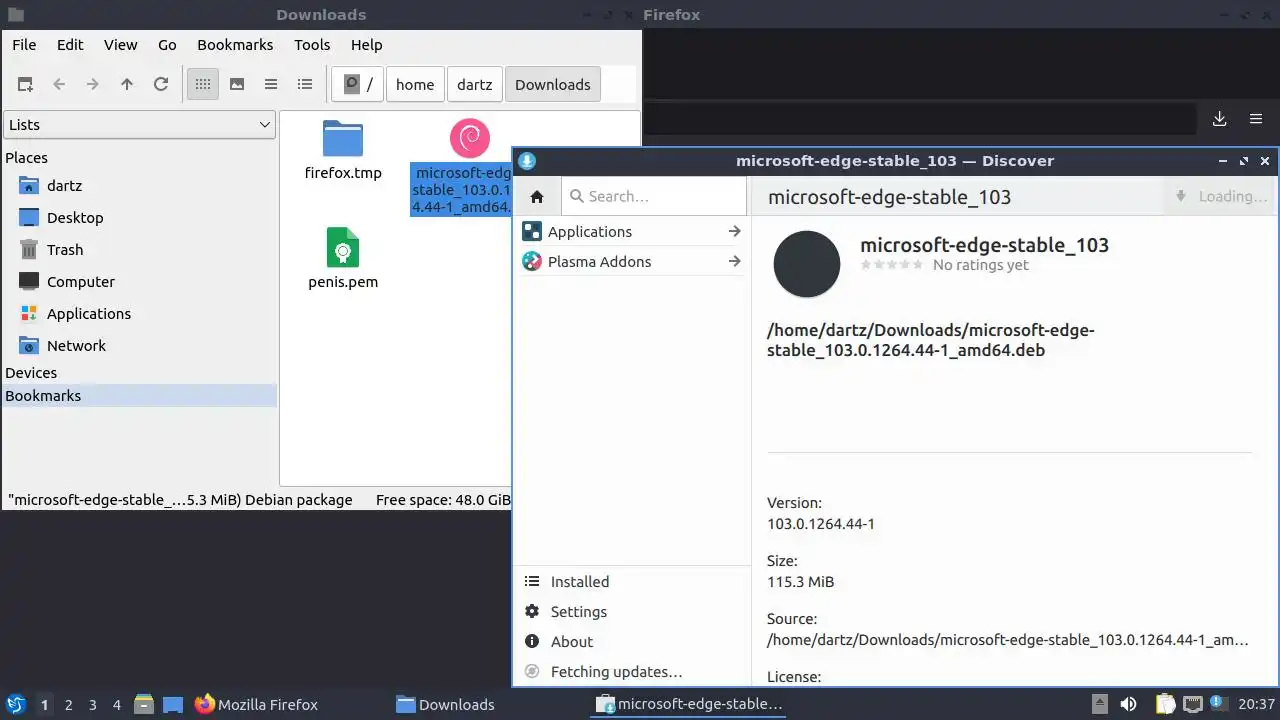
Task: Click the root '/' path button
Action: [358, 85]
